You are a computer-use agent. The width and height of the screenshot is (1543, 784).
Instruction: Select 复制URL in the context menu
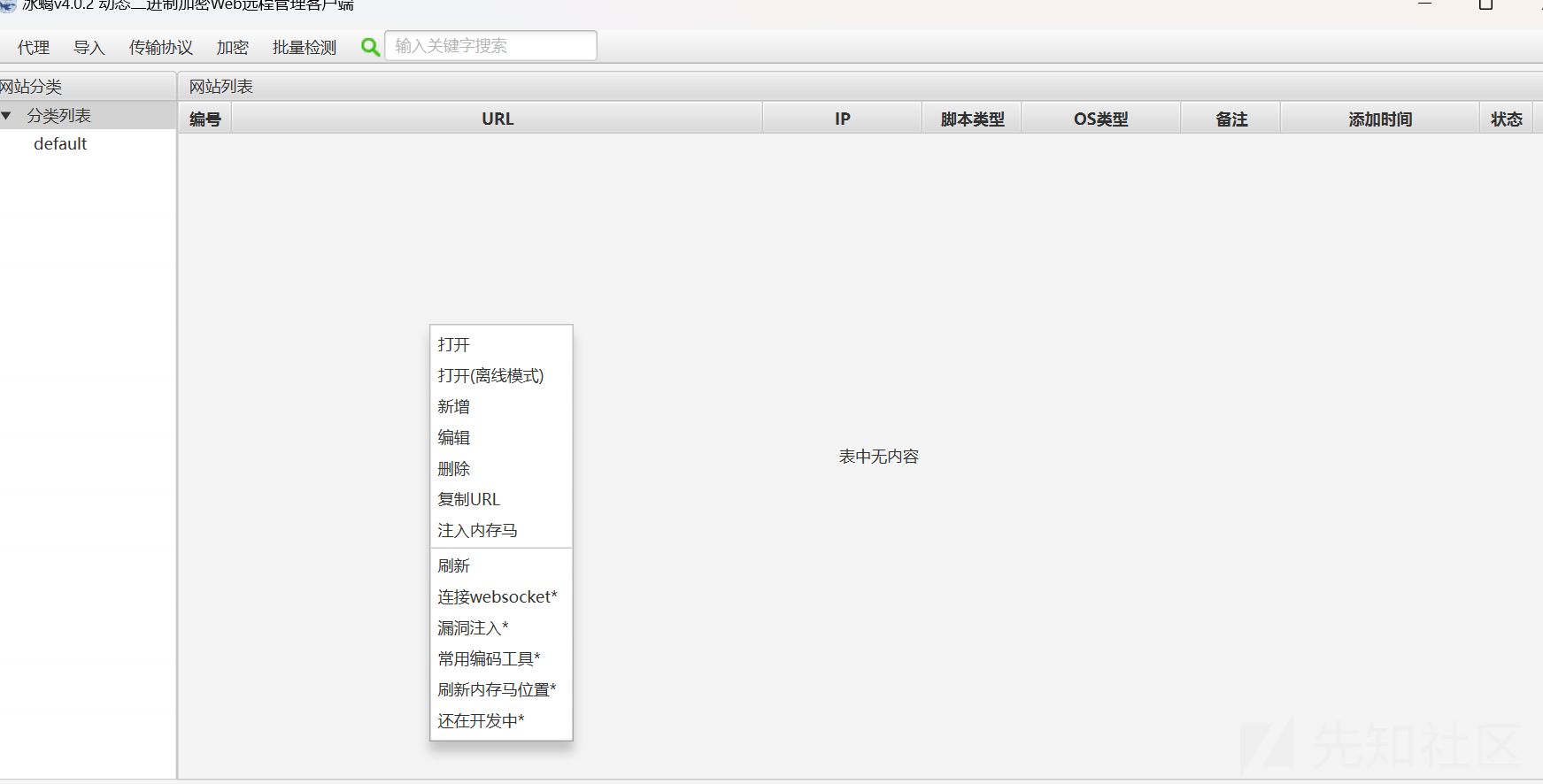click(501, 499)
